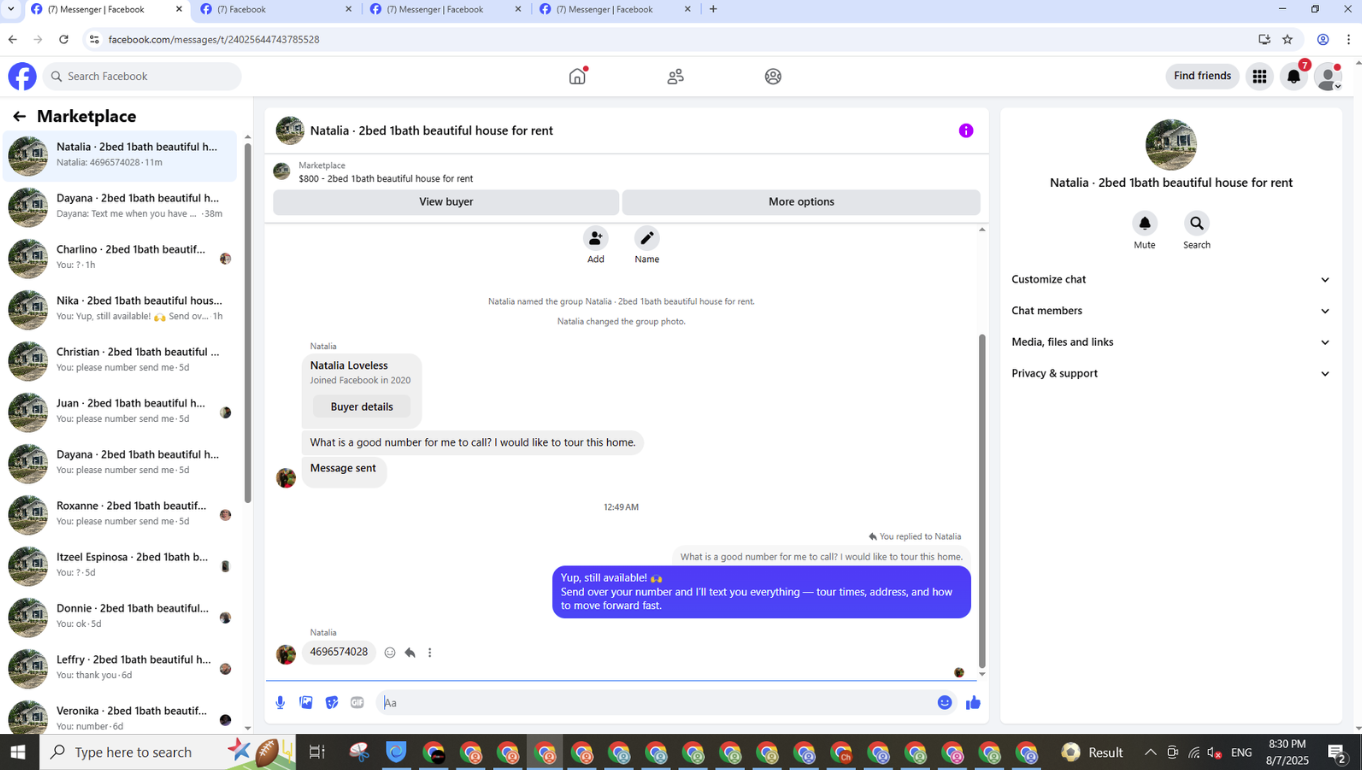
Task: Click Add people icon in chat
Action: point(596,238)
